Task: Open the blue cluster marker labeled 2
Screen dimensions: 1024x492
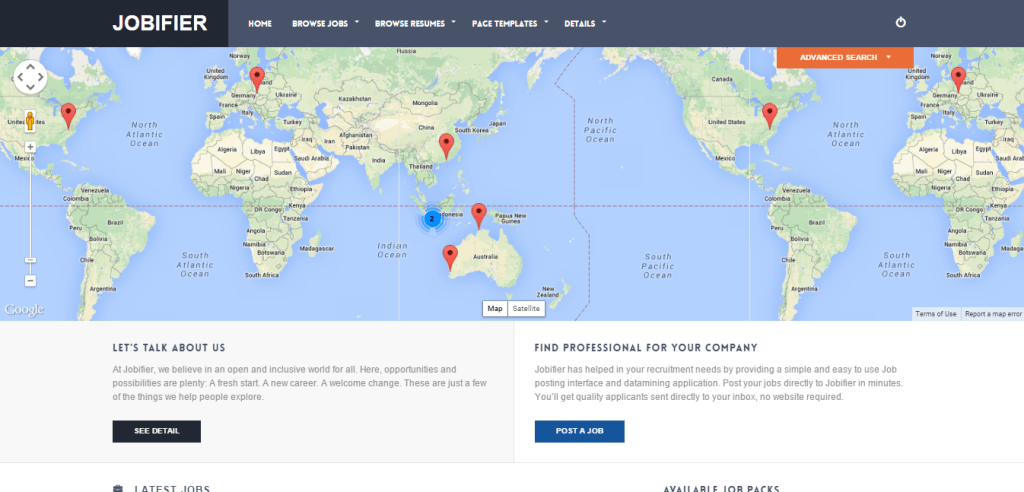Action: tap(432, 219)
